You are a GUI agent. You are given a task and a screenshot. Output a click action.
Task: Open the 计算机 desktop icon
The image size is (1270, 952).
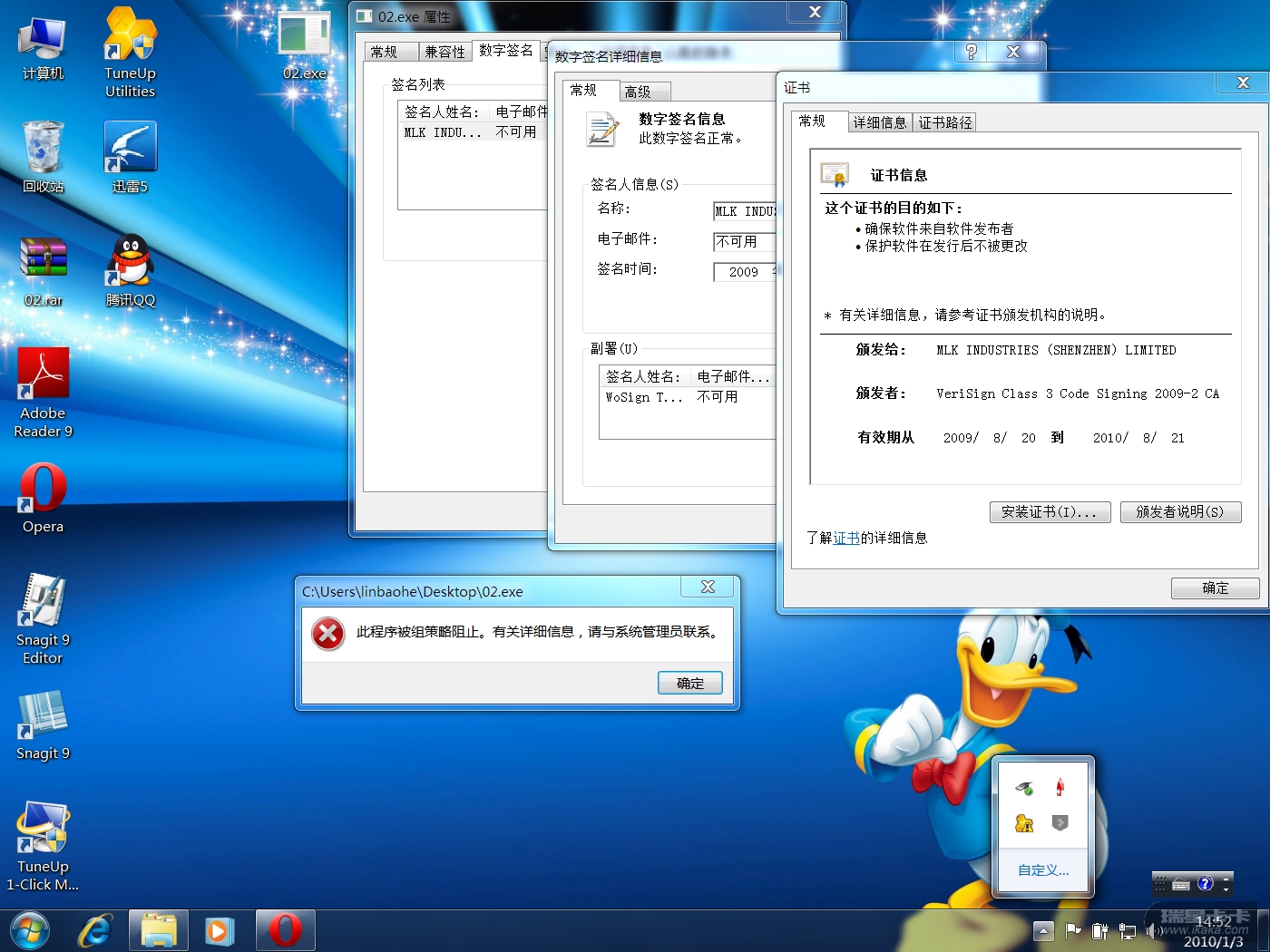tap(43, 48)
